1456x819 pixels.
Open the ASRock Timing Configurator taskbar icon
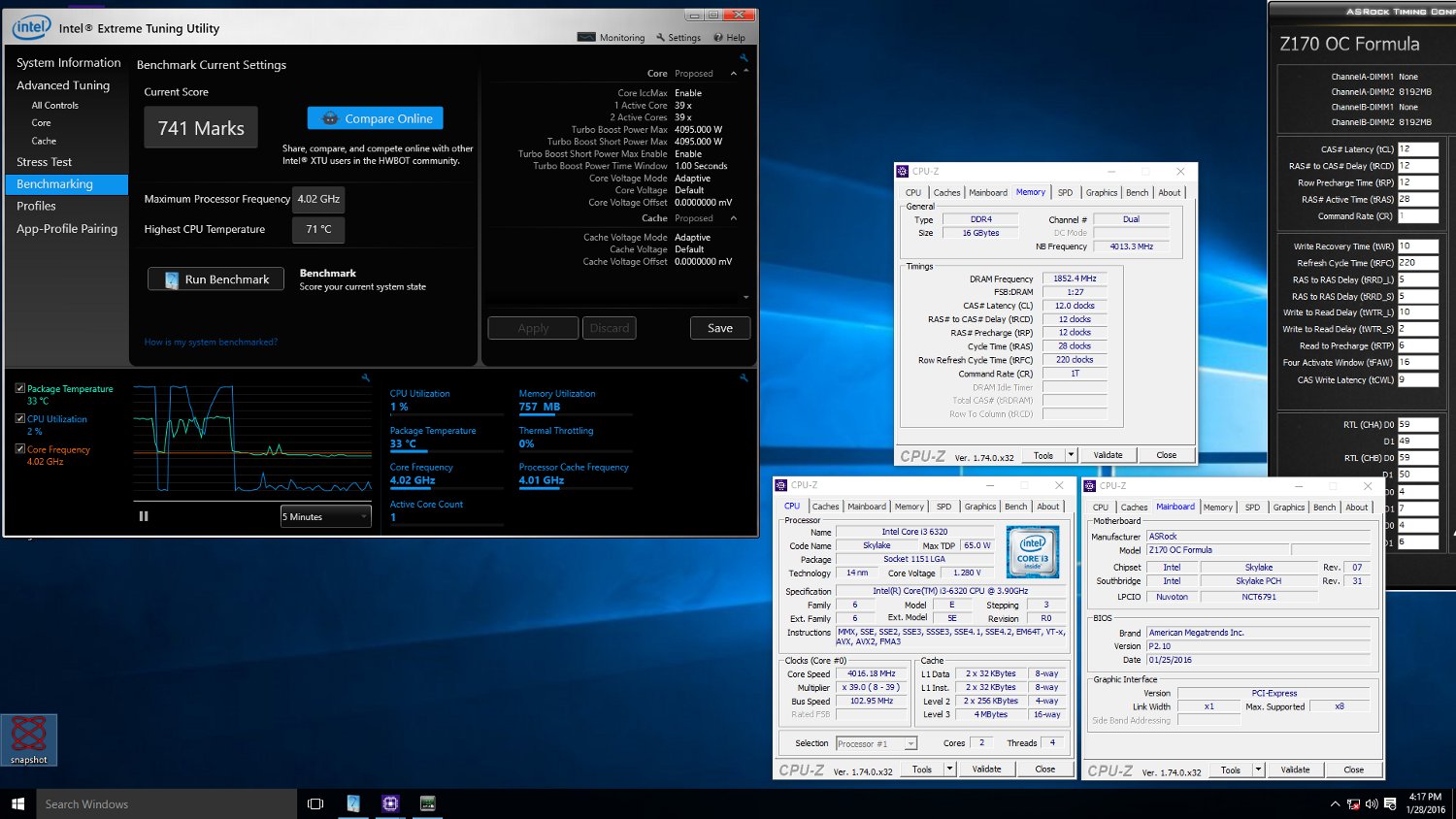427,803
